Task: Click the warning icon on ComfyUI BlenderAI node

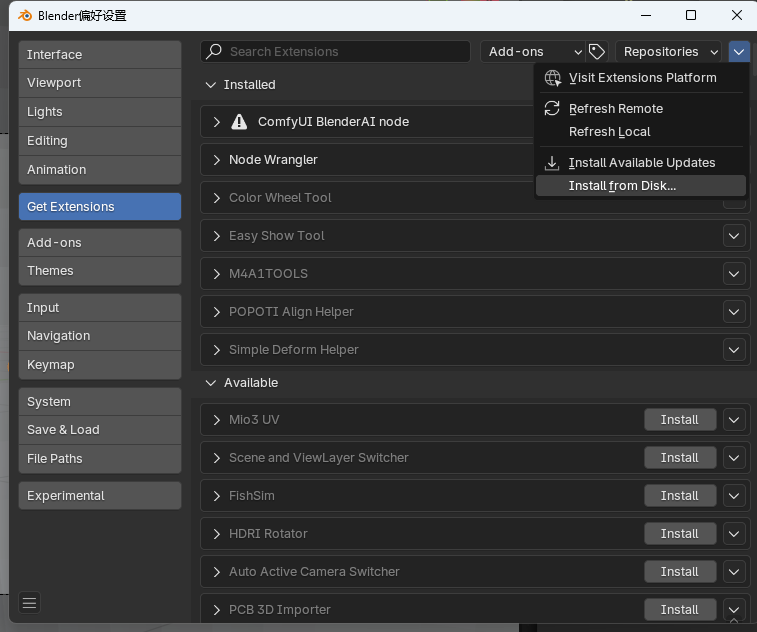Action: [239, 122]
